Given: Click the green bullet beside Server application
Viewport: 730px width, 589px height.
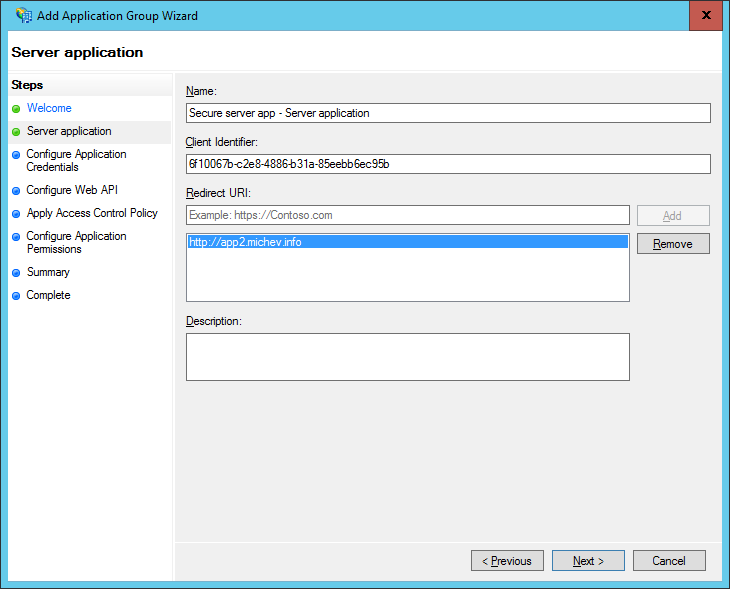Looking at the screenshot, I should 16,132.
